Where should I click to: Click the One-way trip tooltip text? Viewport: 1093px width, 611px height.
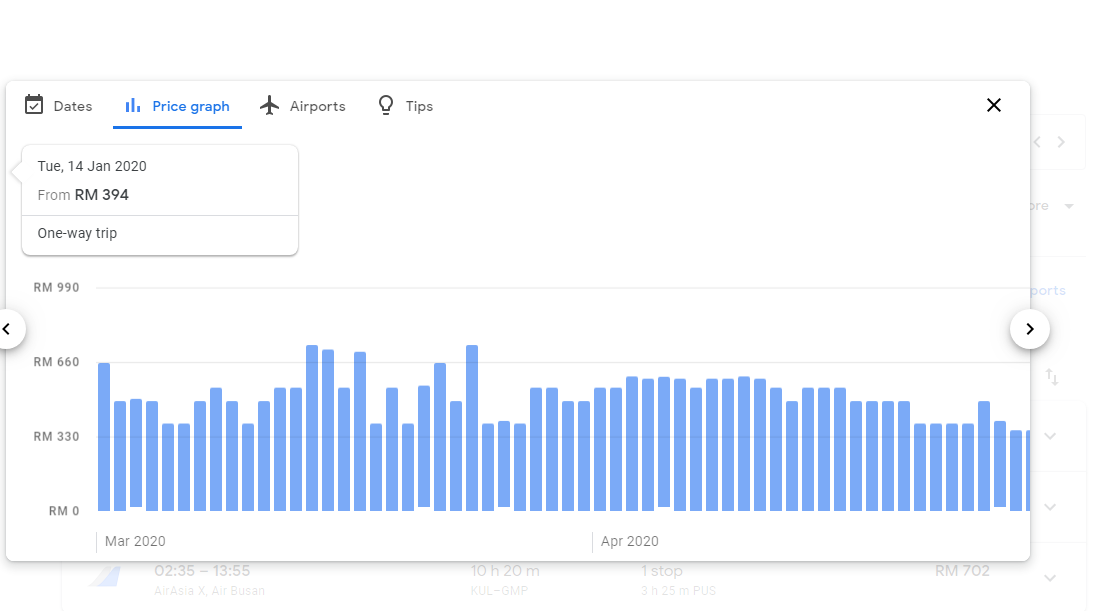[77, 233]
